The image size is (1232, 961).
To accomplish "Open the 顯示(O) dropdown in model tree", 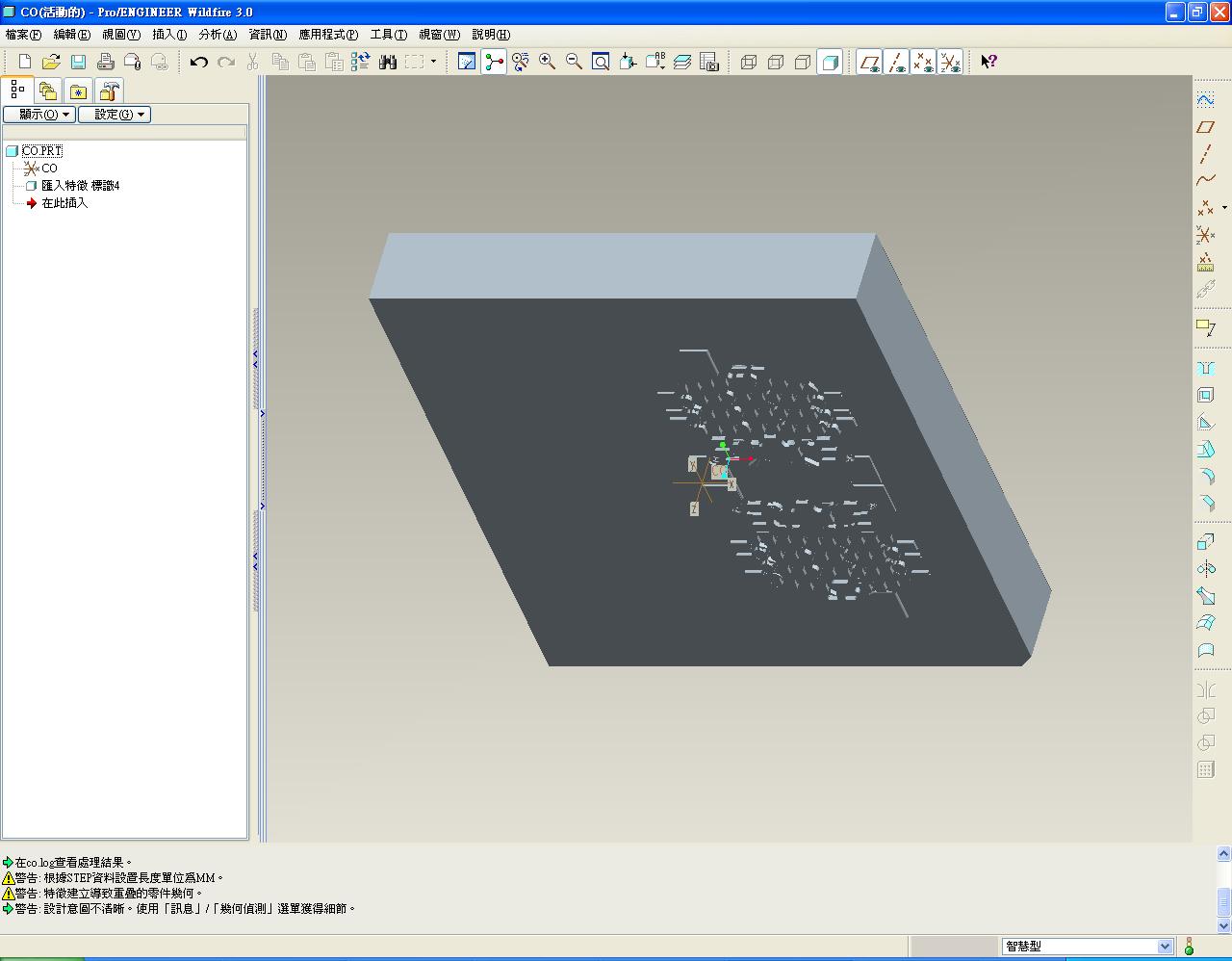I will [x=38, y=115].
